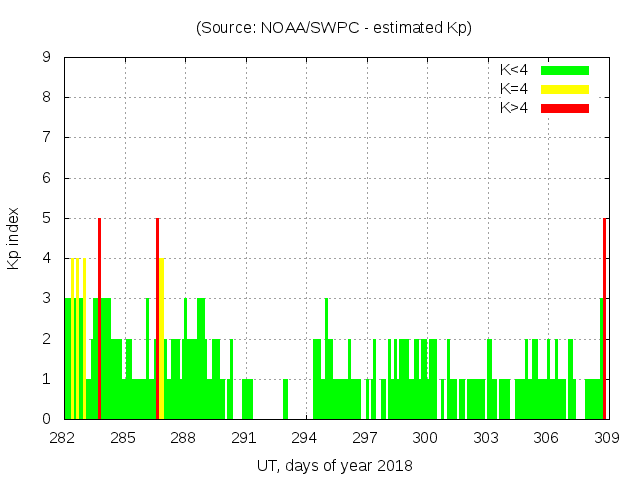This screenshot has width=640, height=480.
Task: Select the "K>4" legend text label
Action: pos(514,107)
